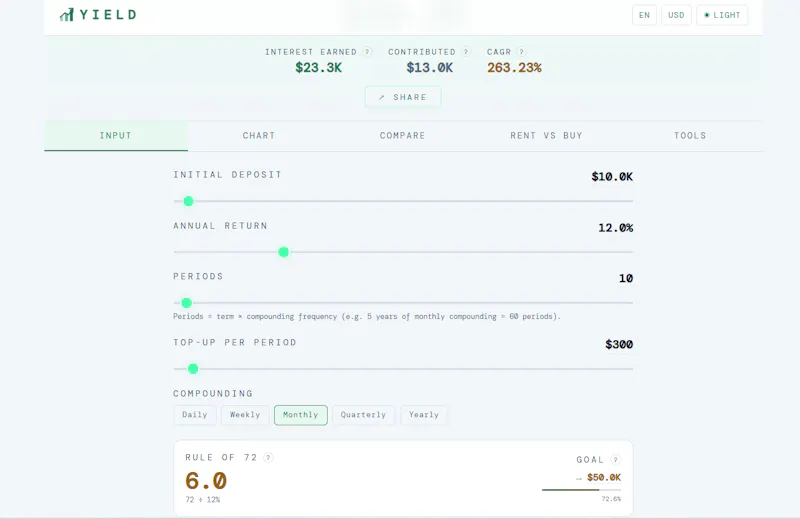Image resolution: width=800 pixels, height=519 pixels.
Task: Select Monthly compounding
Action: coord(301,415)
